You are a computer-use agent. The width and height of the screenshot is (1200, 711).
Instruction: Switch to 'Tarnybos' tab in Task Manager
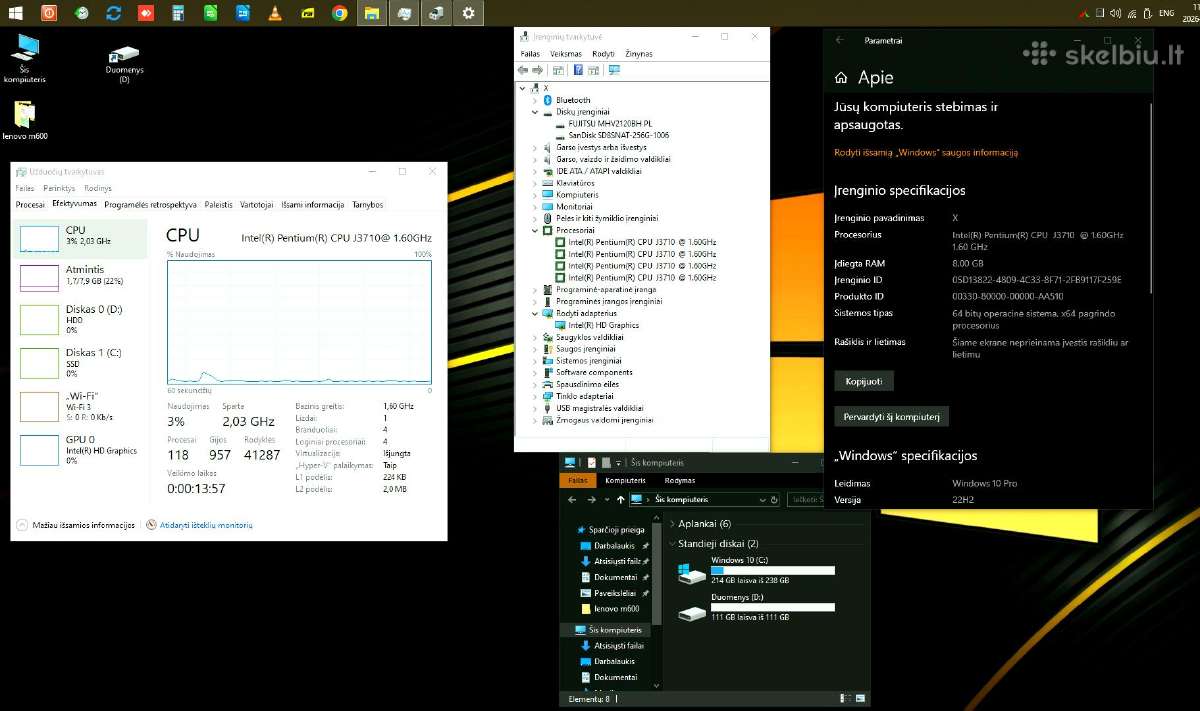click(367, 204)
